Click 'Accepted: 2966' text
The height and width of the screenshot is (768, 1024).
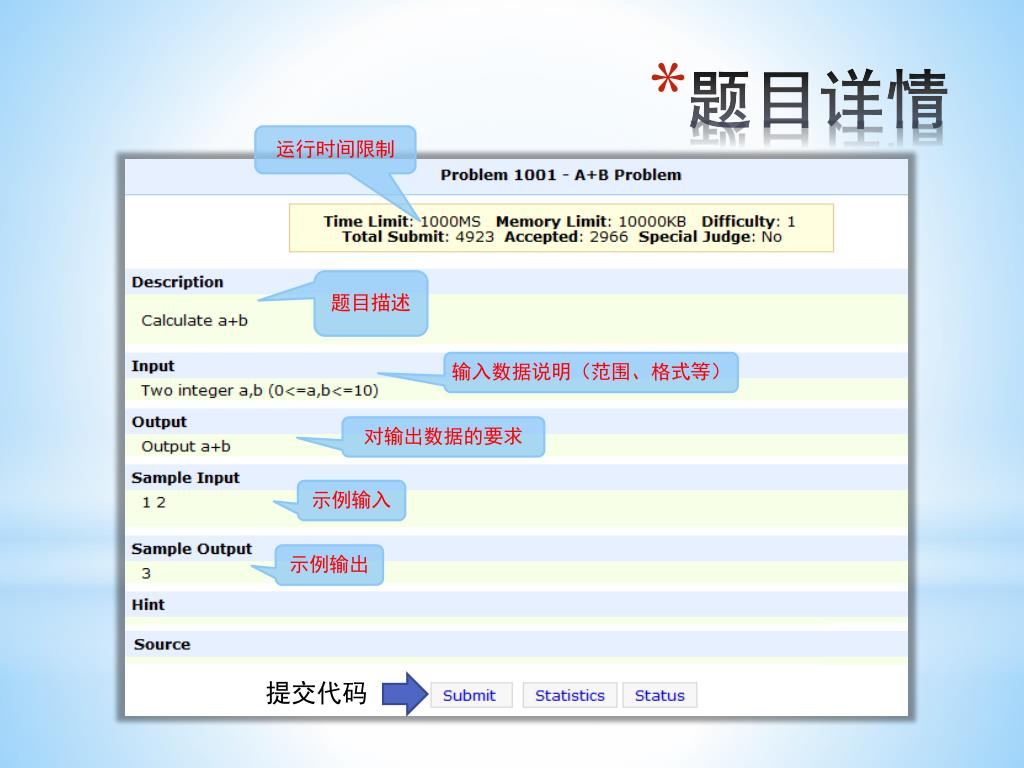click(x=566, y=236)
